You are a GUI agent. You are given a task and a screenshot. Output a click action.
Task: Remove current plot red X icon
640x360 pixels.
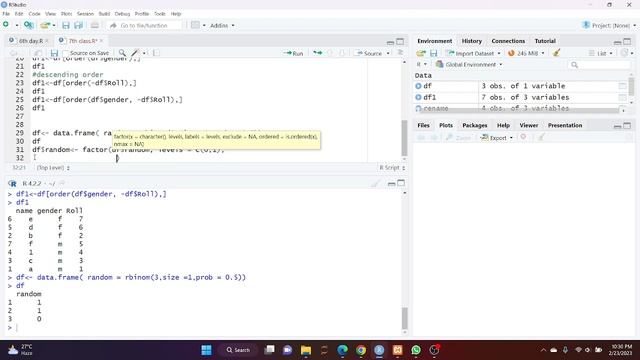pyautogui.click(x=523, y=138)
